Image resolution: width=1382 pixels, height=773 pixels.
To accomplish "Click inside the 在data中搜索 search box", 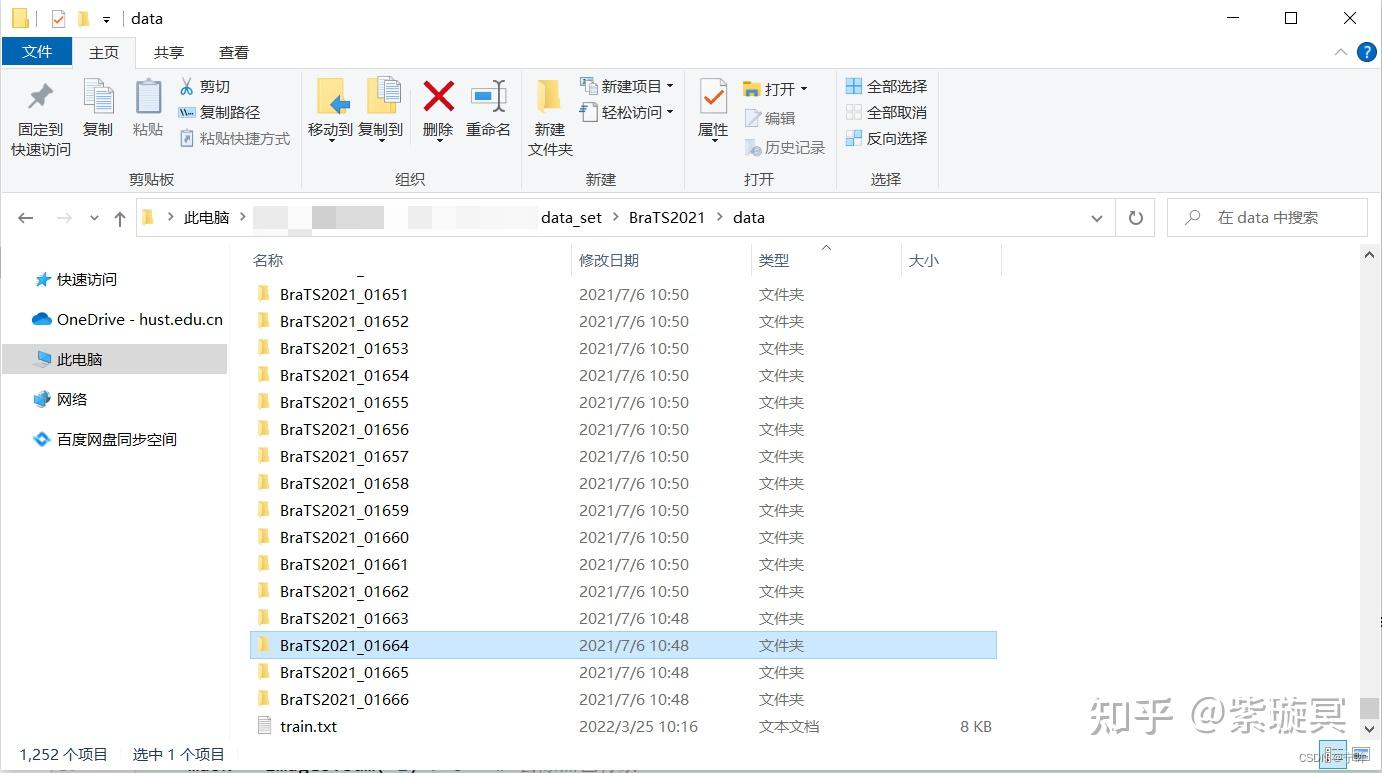I will (x=1267, y=217).
